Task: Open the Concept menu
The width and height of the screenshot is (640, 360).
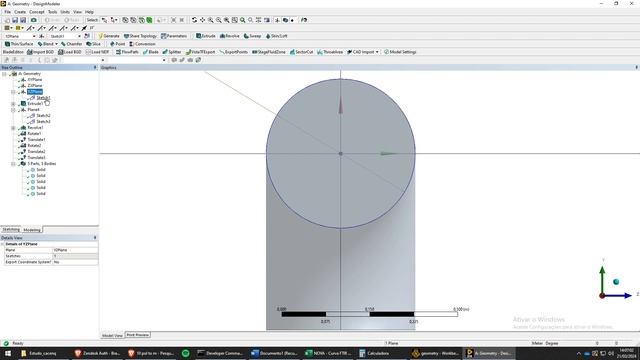Action: [37, 12]
